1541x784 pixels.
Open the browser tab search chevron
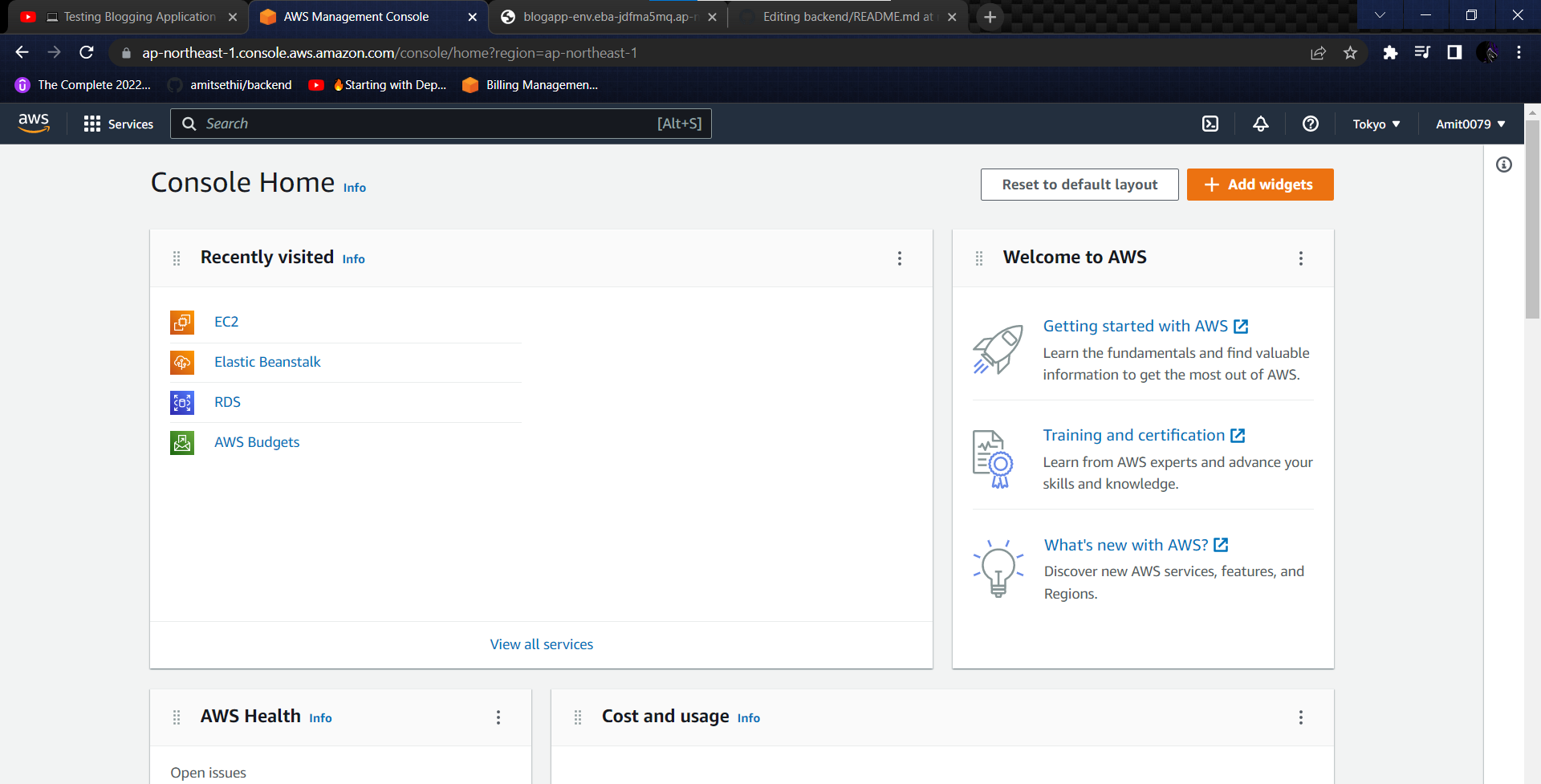tap(1380, 14)
